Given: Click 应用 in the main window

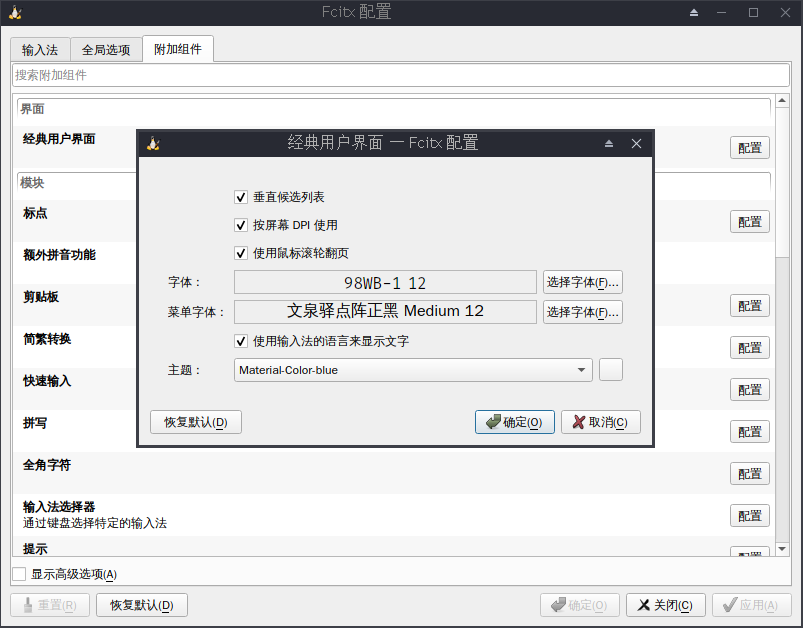Looking at the screenshot, I should click(x=752, y=605).
